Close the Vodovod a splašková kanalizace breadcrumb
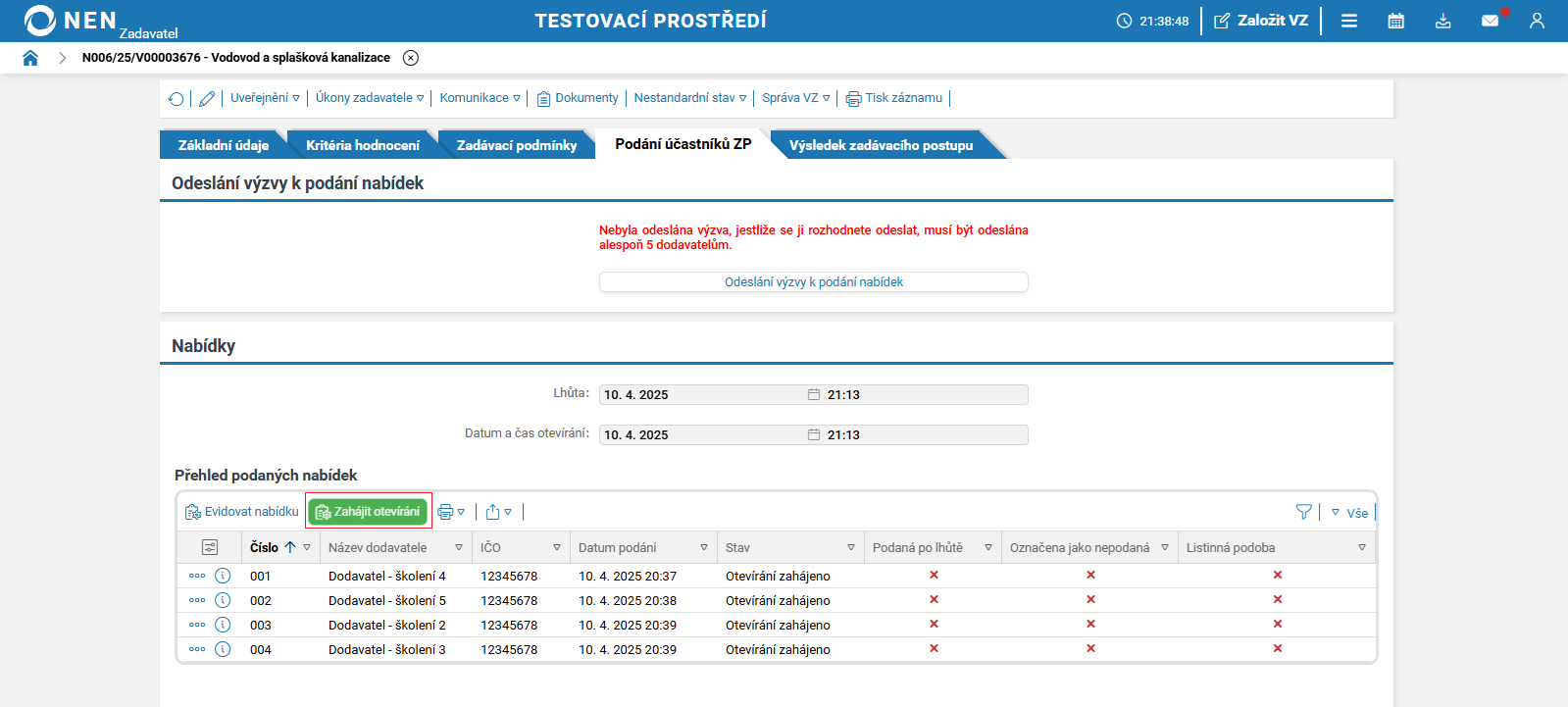The image size is (1568, 707). point(411,58)
